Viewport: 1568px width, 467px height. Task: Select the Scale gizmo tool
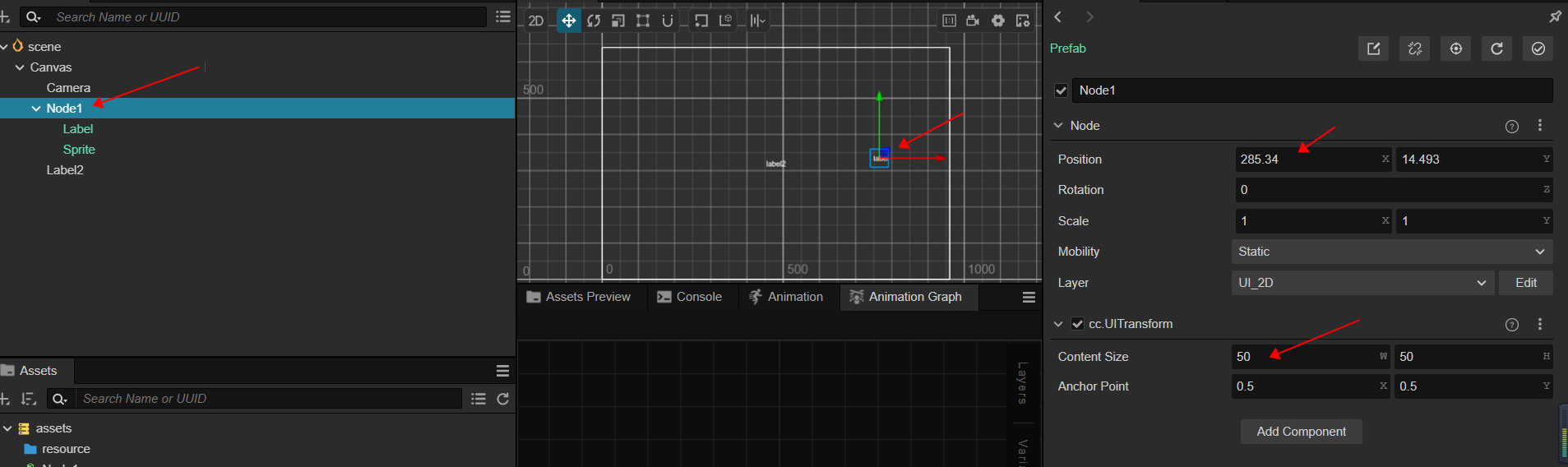click(x=618, y=21)
